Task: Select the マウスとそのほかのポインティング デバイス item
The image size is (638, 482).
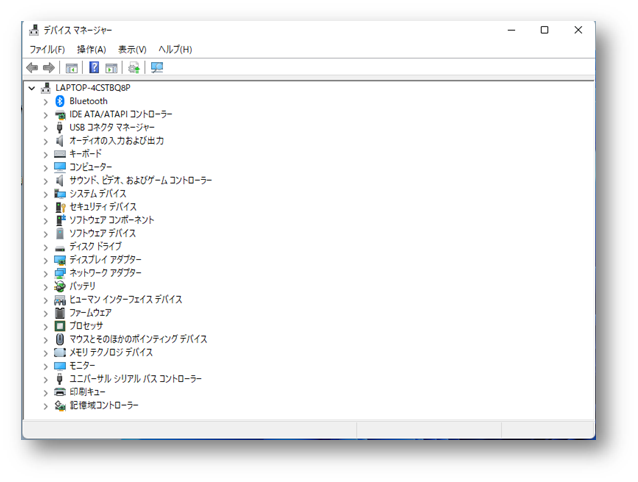Action: (138, 339)
